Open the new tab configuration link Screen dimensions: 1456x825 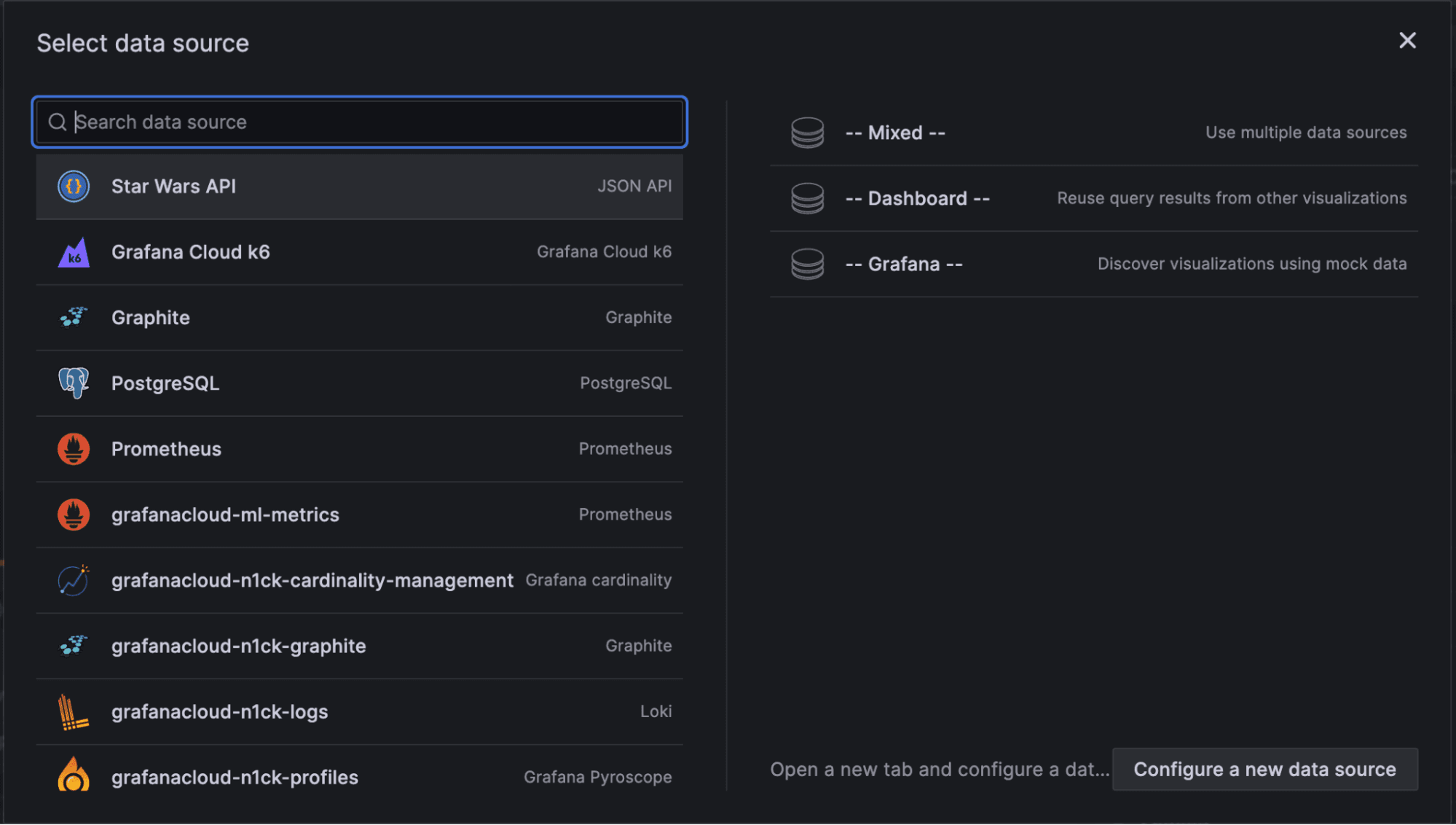(x=940, y=769)
